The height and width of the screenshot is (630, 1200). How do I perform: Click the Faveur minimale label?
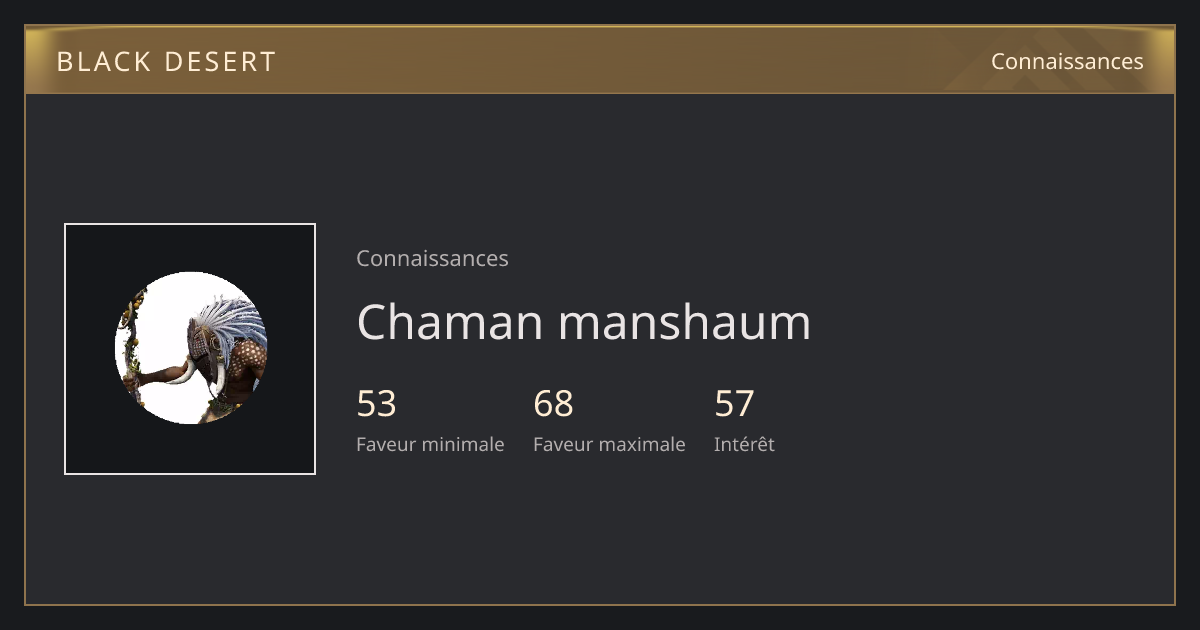point(430,444)
